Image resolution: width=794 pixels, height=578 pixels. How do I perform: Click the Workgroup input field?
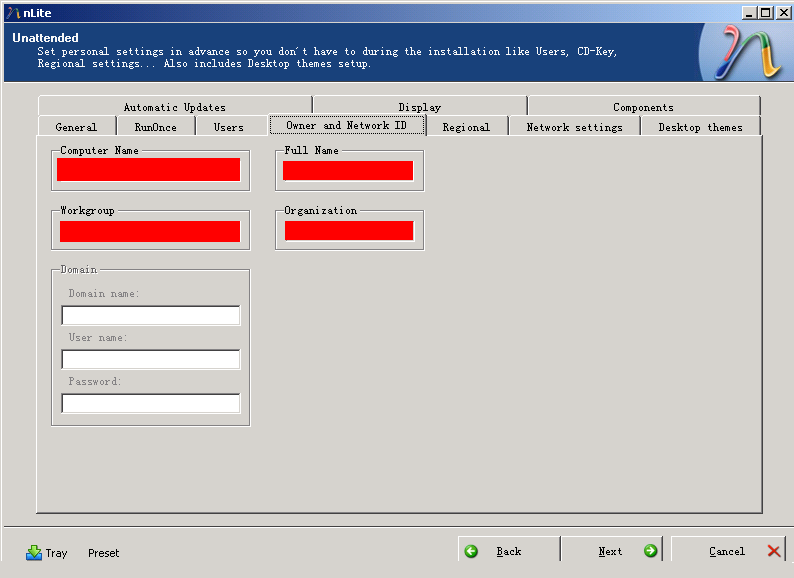pos(149,231)
